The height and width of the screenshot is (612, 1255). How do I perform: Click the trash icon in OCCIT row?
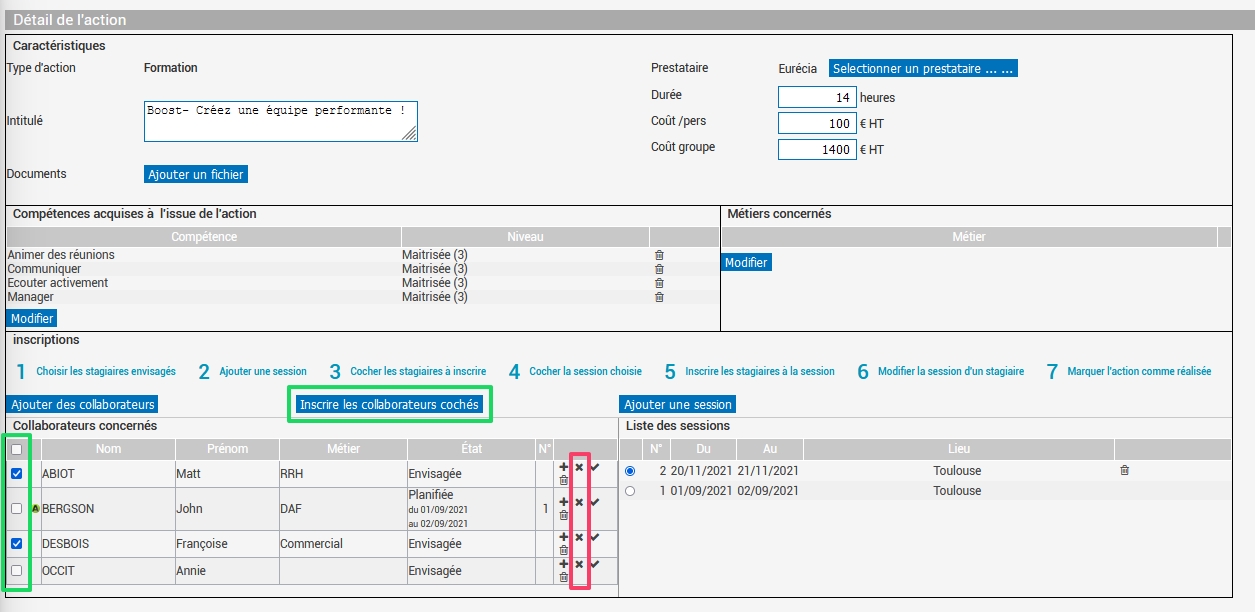(x=563, y=577)
